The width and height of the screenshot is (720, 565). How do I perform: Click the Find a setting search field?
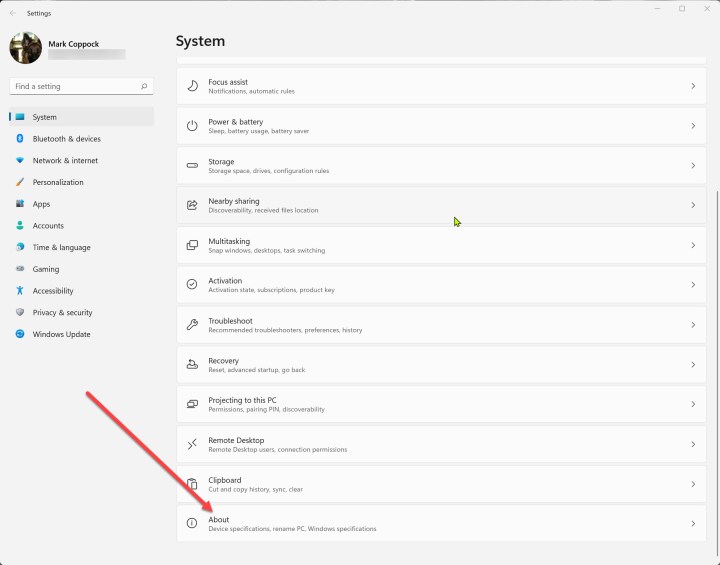point(75,87)
